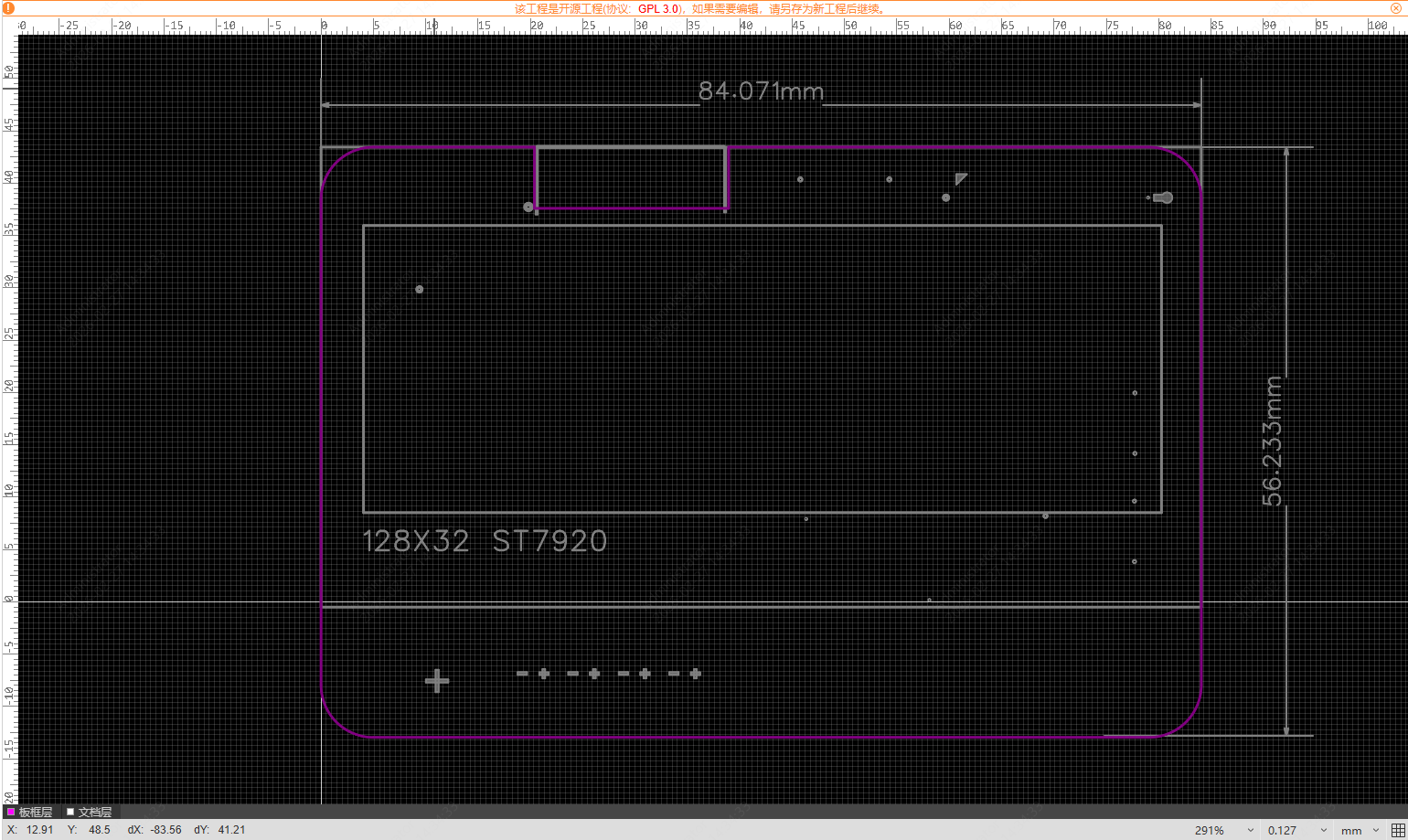
Task: Click the keyhole-shaped mark at board top right
Action: tap(1162, 197)
